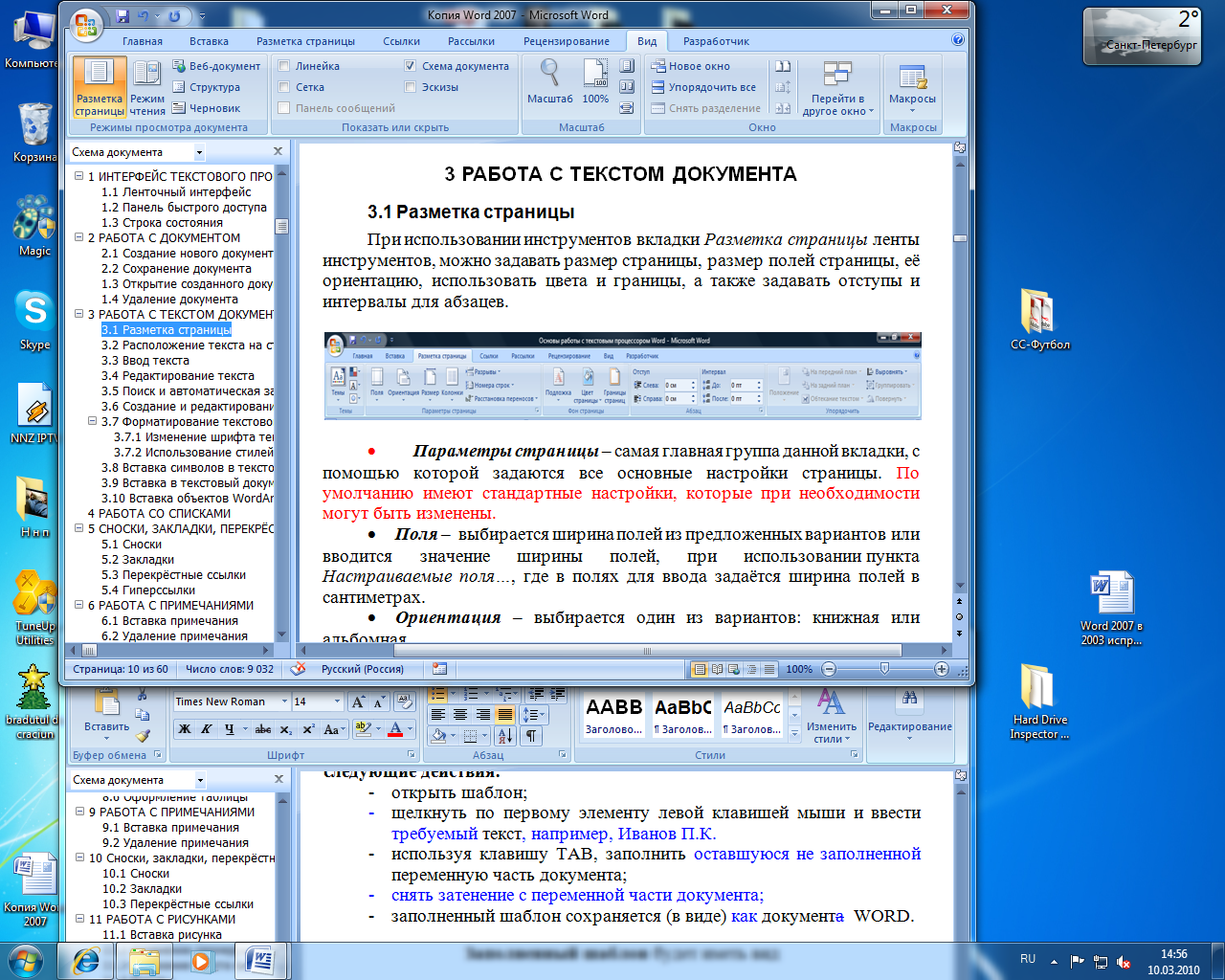Image resolution: width=1225 pixels, height=980 pixels.
Task: Enable the Линейка checkbox
Action: [284, 66]
